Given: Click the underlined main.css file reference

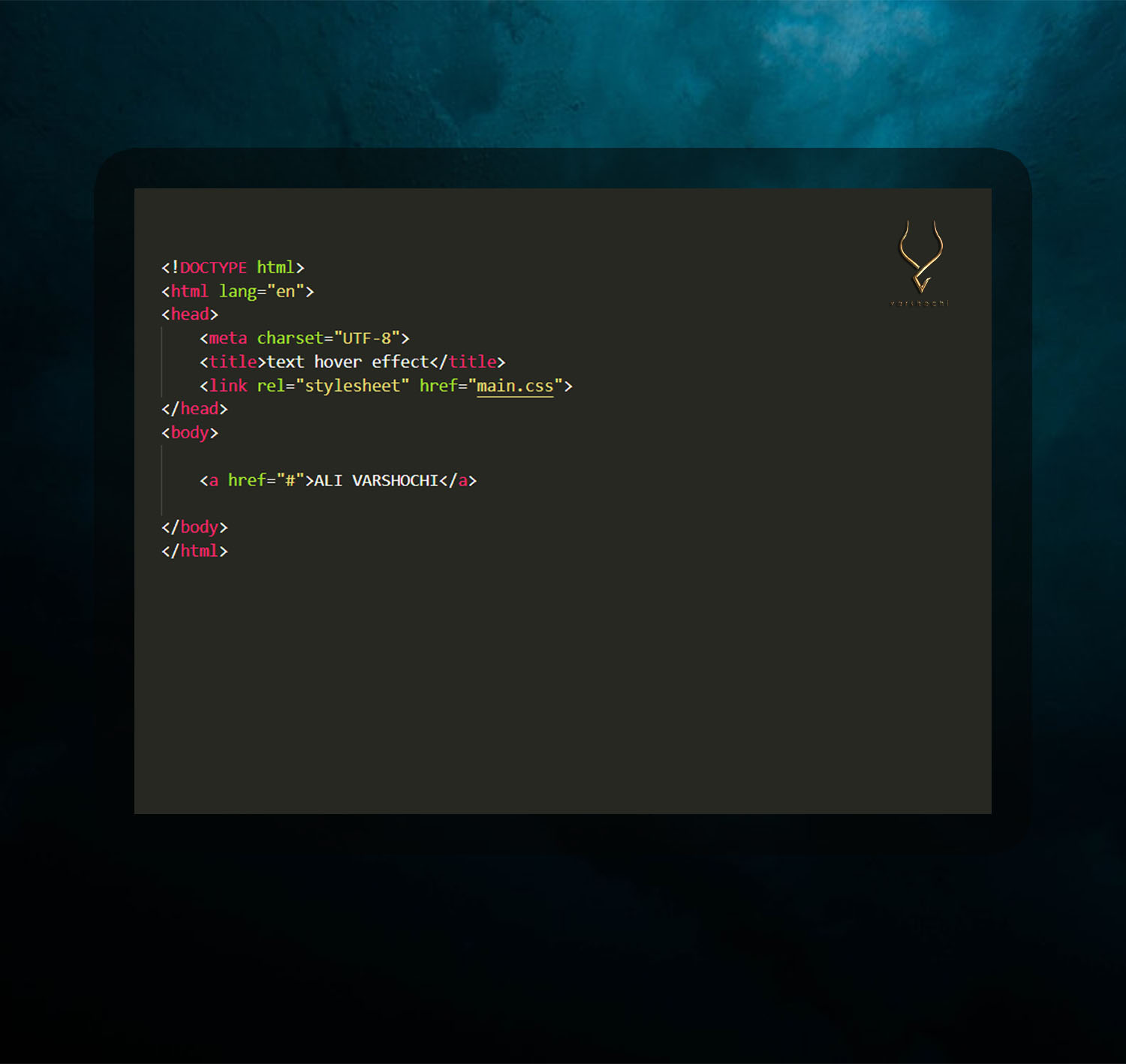Looking at the screenshot, I should (x=515, y=386).
